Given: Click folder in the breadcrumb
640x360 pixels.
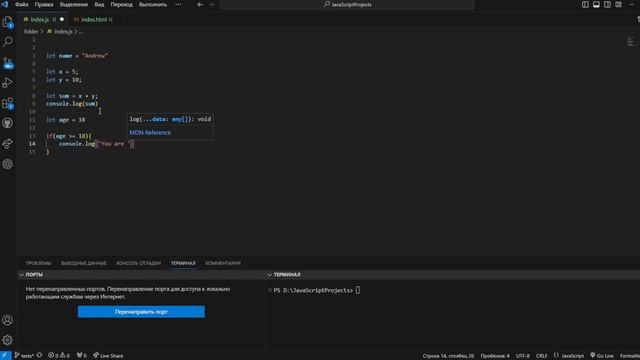Looking at the screenshot, I should (31, 31).
